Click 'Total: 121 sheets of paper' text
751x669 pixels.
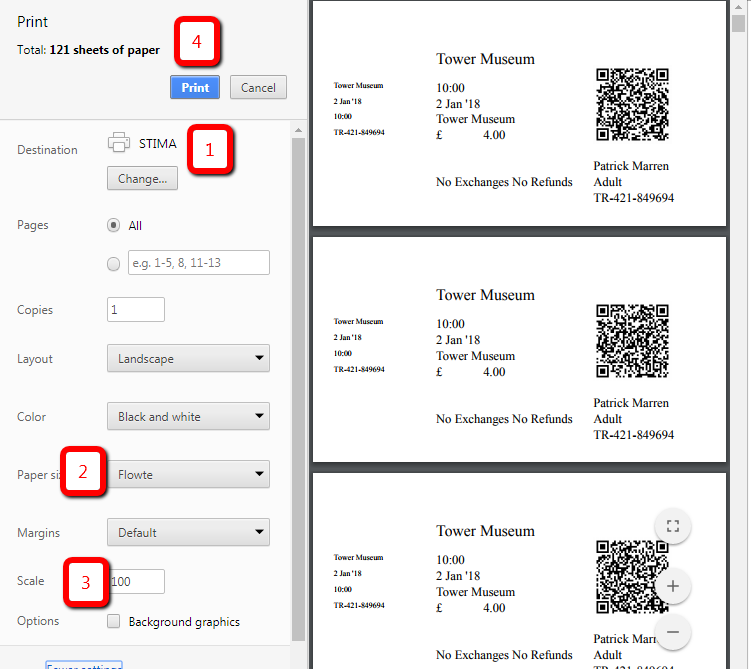[x=88, y=50]
